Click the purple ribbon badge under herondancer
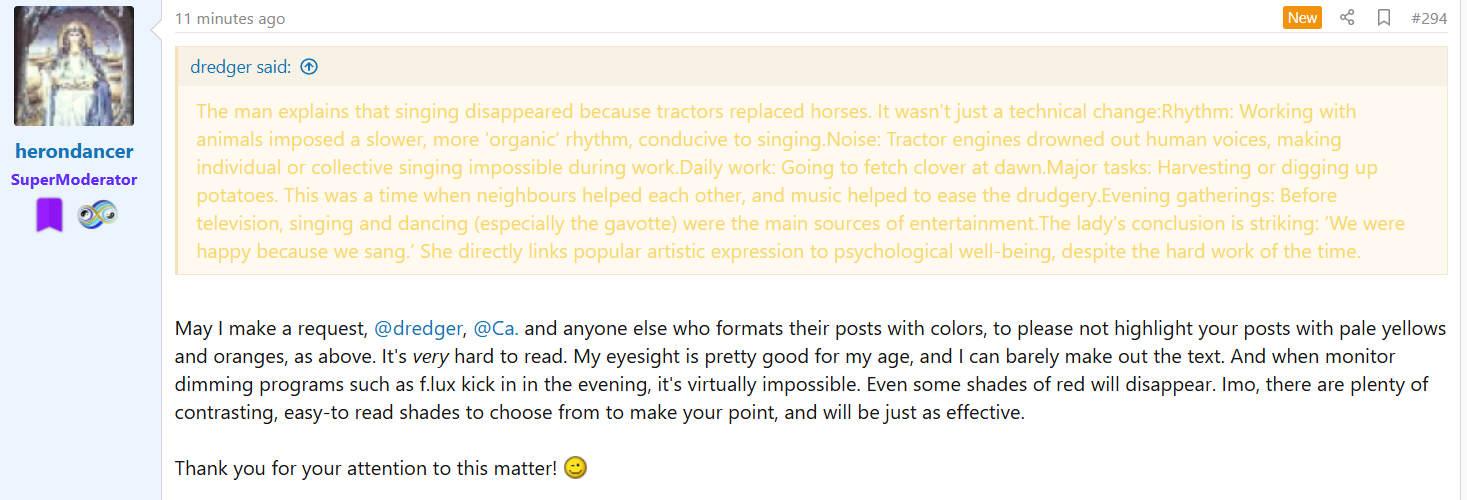Viewport: 1467px width, 500px height. tap(49, 215)
